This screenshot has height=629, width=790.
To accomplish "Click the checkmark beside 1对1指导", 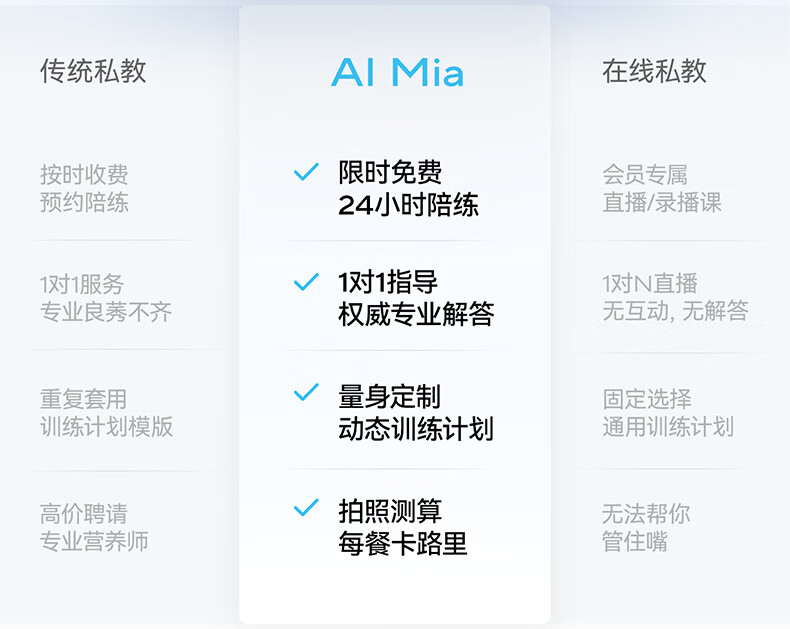I will (306, 283).
